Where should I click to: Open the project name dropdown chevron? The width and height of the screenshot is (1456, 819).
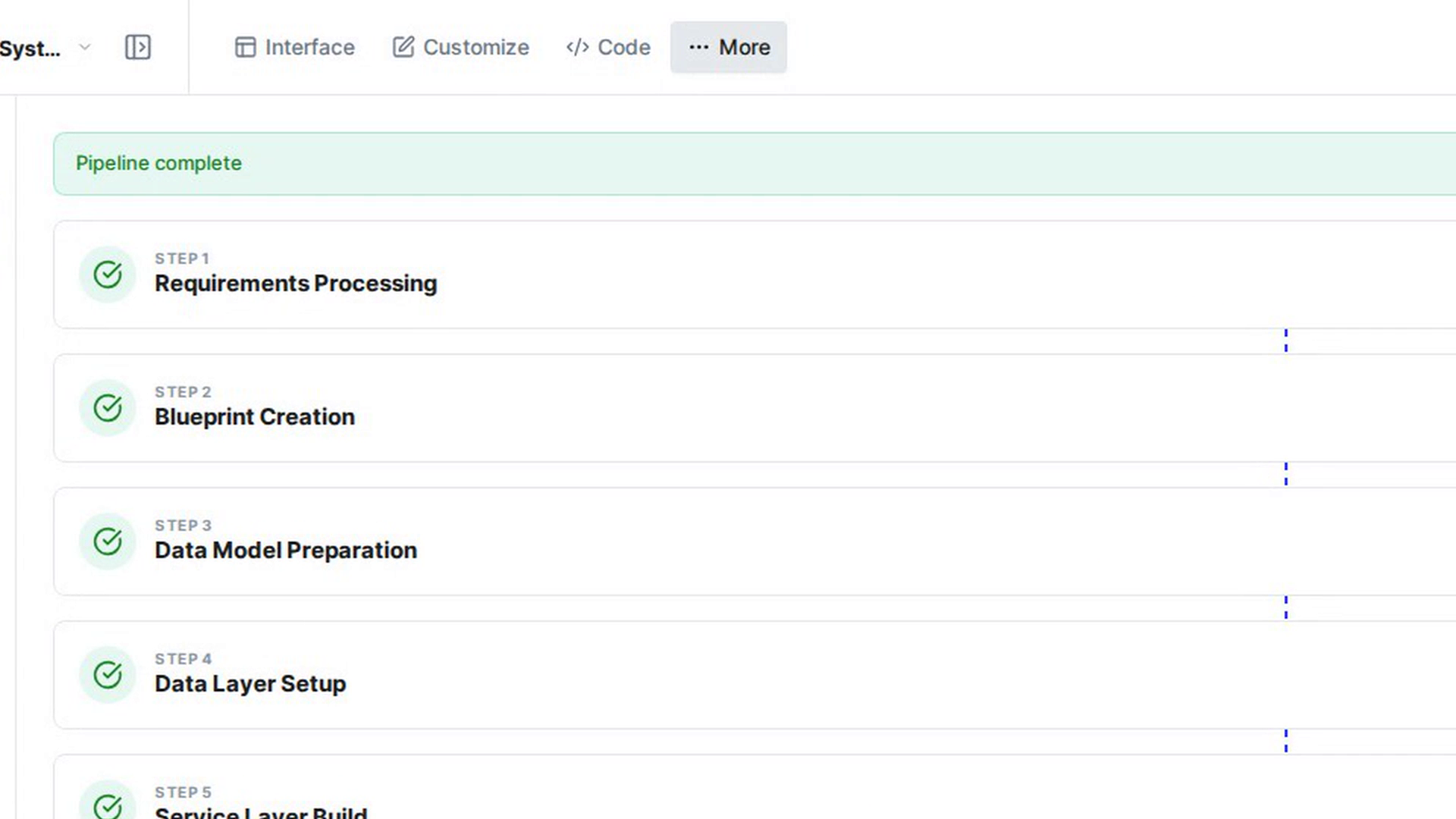pyautogui.click(x=85, y=47)
